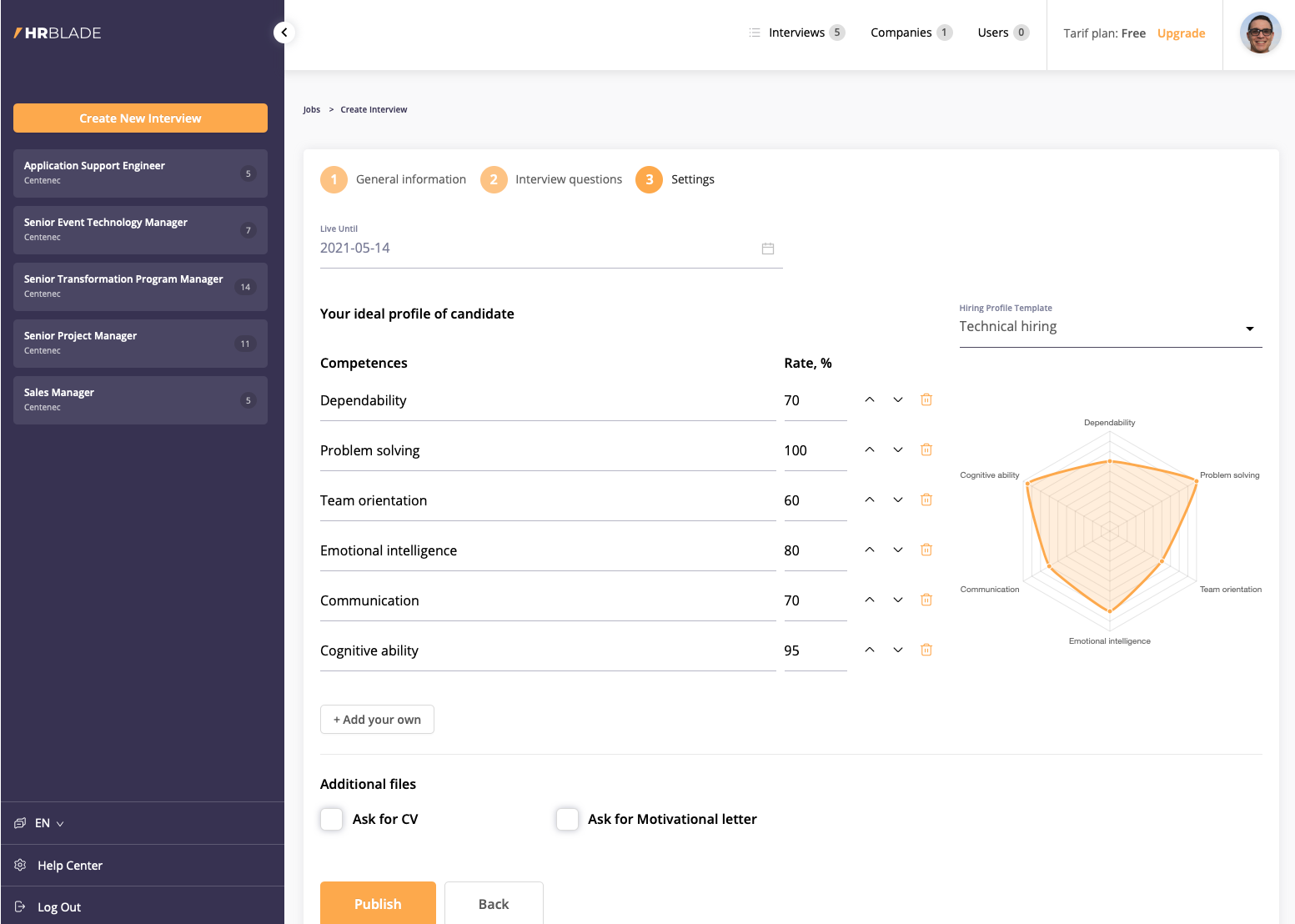Add a custom competence with Add your own
Image resolution: width=1295 pixels, height=924 pixels.
click(x=377, y=720)
